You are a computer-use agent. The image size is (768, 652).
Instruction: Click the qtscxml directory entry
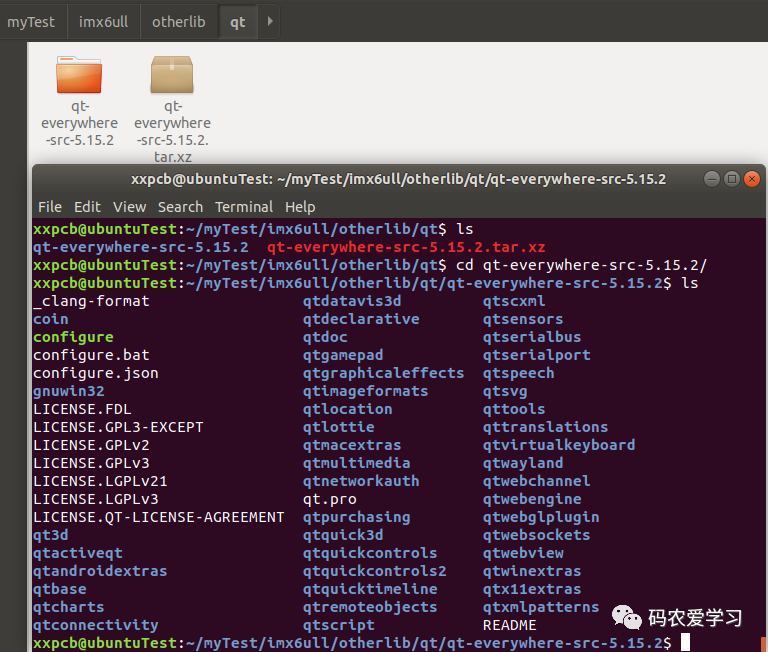point(514,301)
